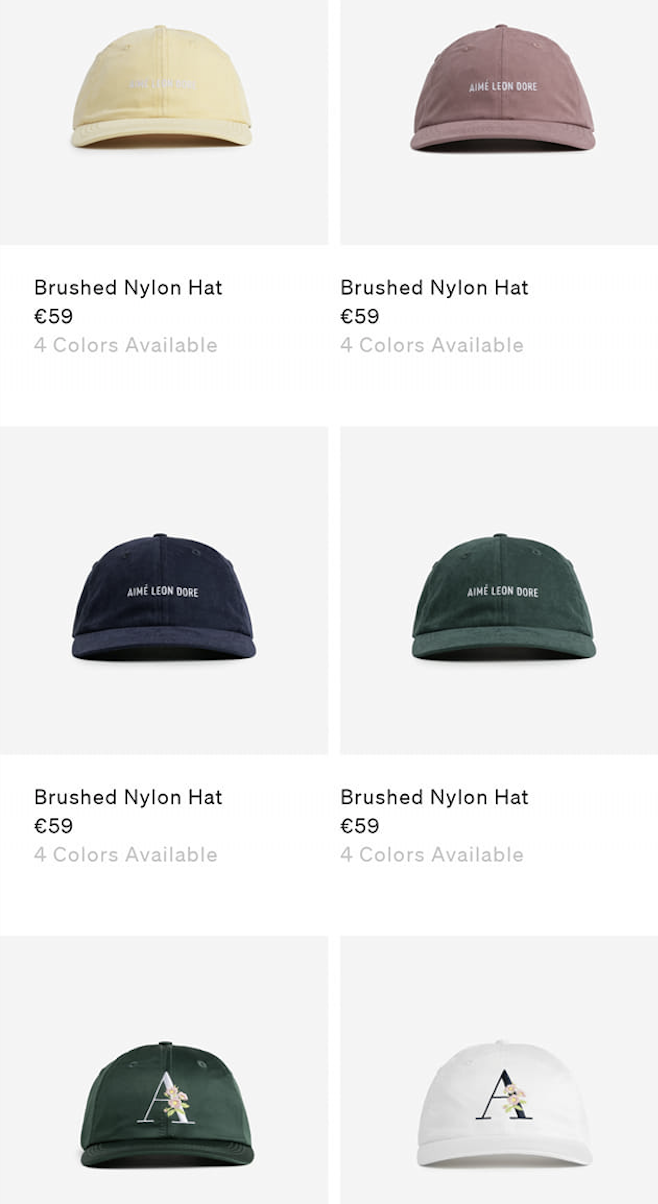Open the yellow Brushed Nylon Hat image

pos(164,122)
